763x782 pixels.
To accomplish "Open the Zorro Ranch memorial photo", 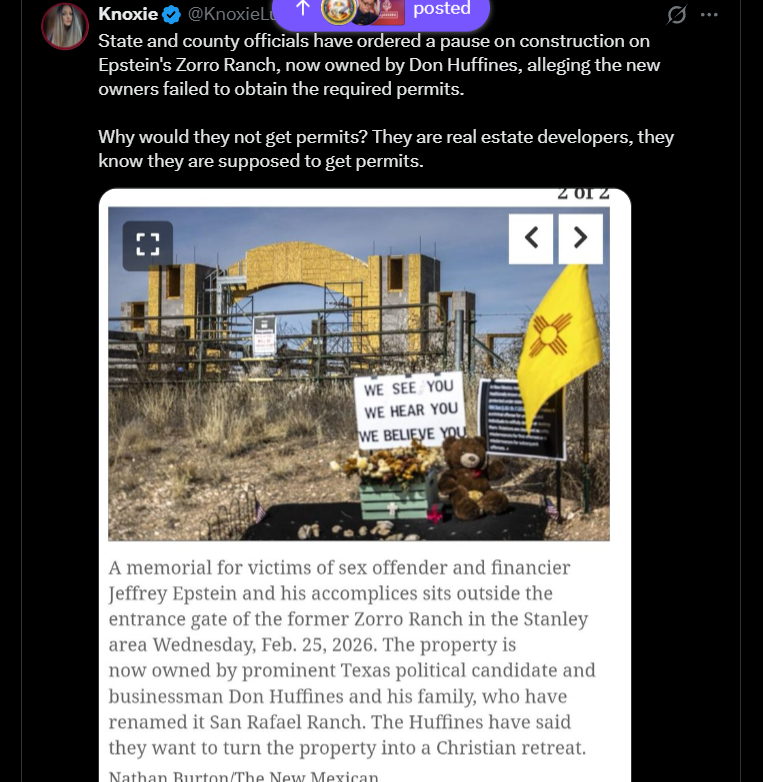I will pyautogui.click(x=359, y=374).
